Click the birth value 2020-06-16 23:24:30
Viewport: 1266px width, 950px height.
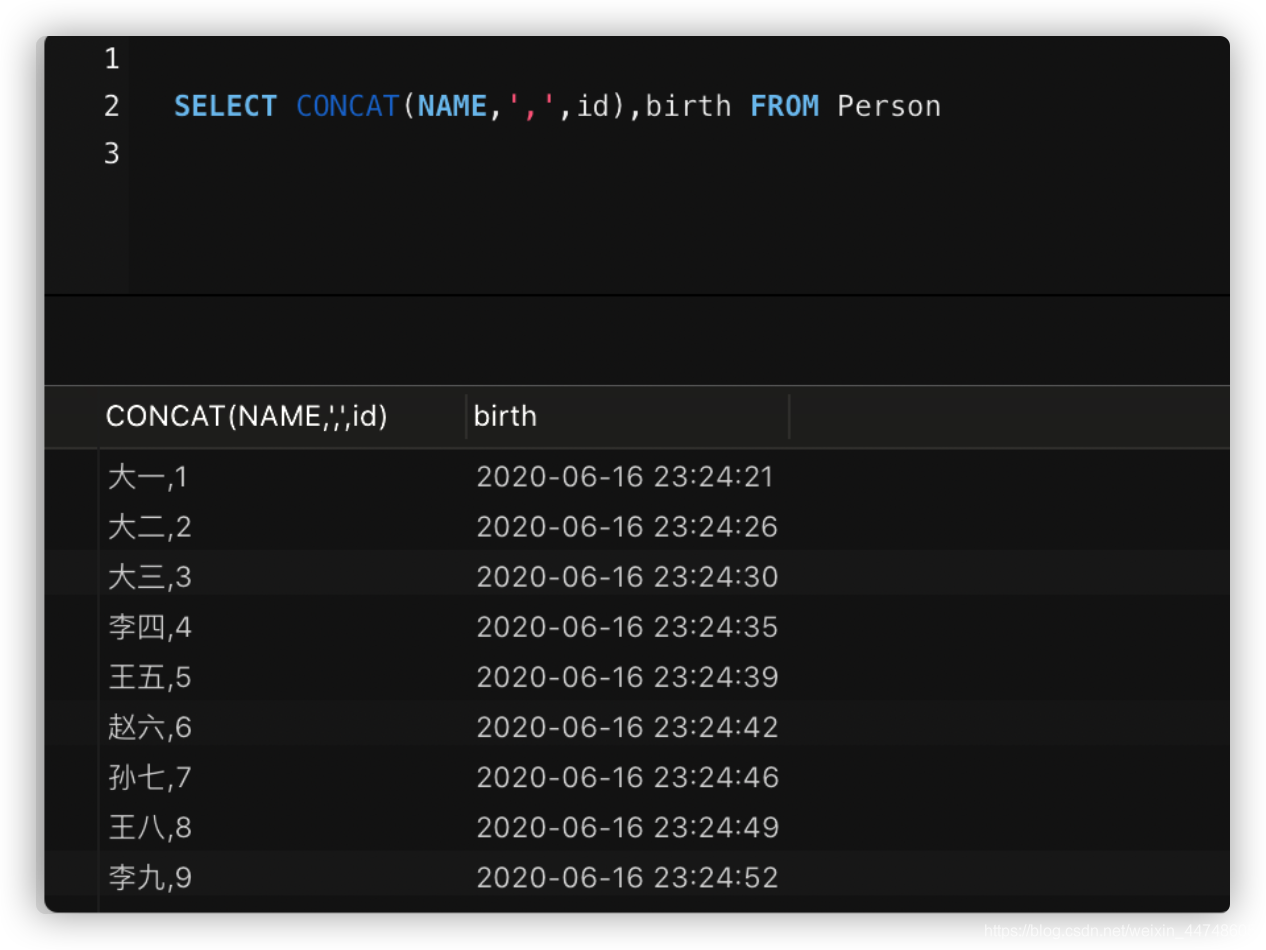(627, 577)
